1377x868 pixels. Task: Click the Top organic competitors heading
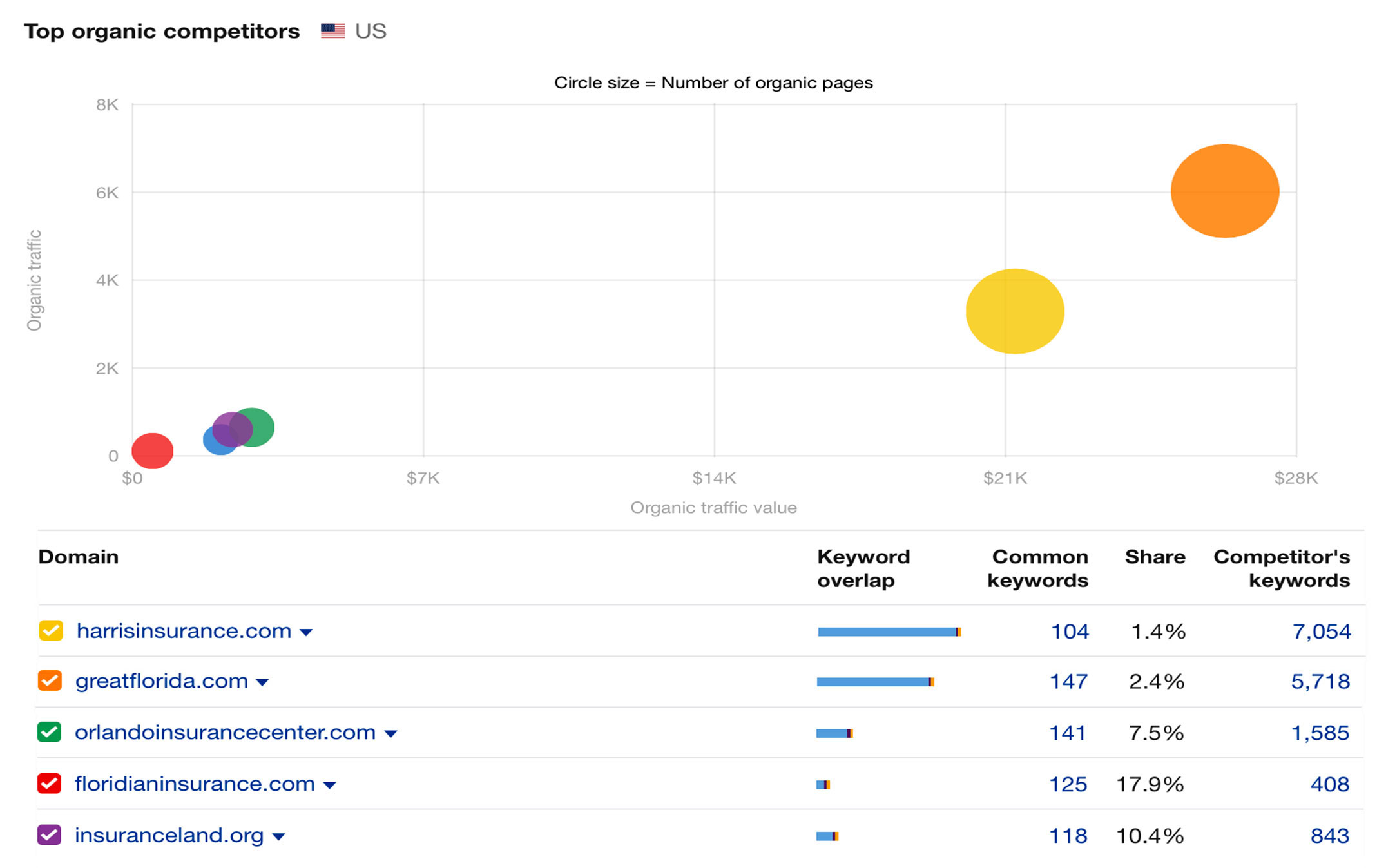point(162,31)
